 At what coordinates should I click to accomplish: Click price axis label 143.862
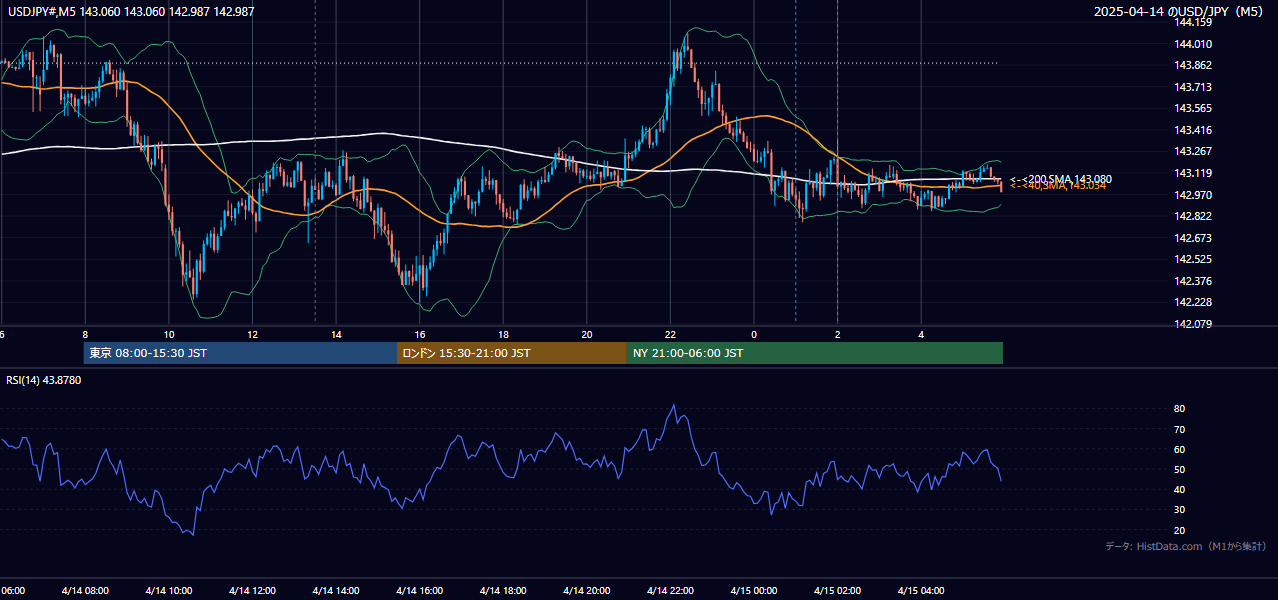coord(1194,65)
